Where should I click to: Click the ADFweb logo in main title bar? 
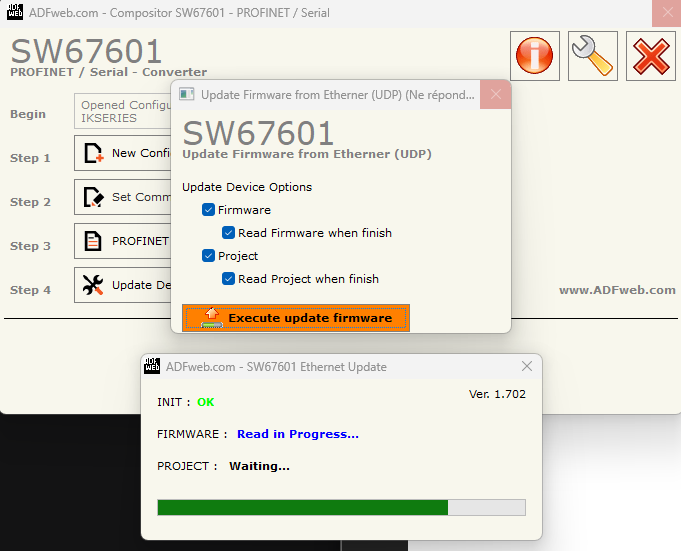point(15,12)
